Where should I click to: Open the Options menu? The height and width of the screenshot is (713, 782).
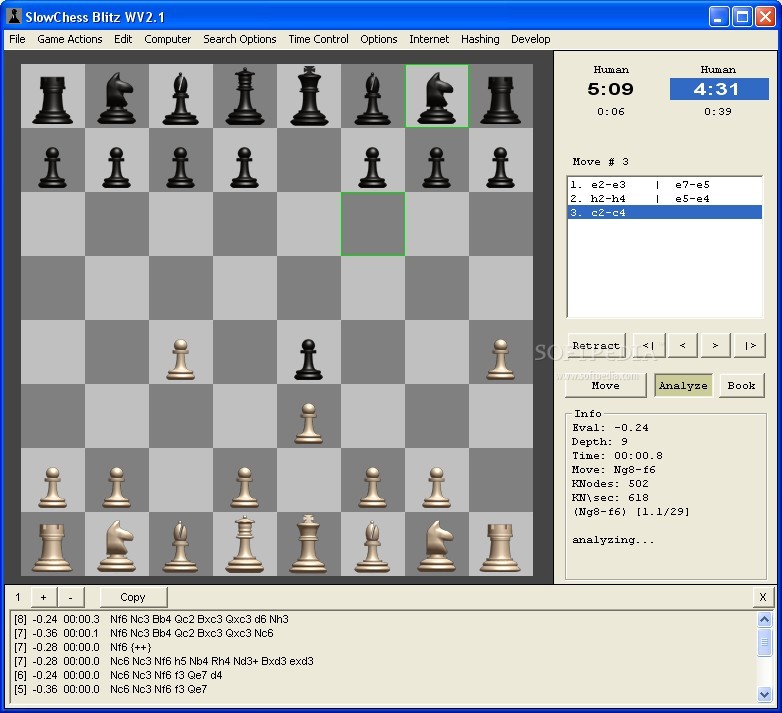click(379, 39)
